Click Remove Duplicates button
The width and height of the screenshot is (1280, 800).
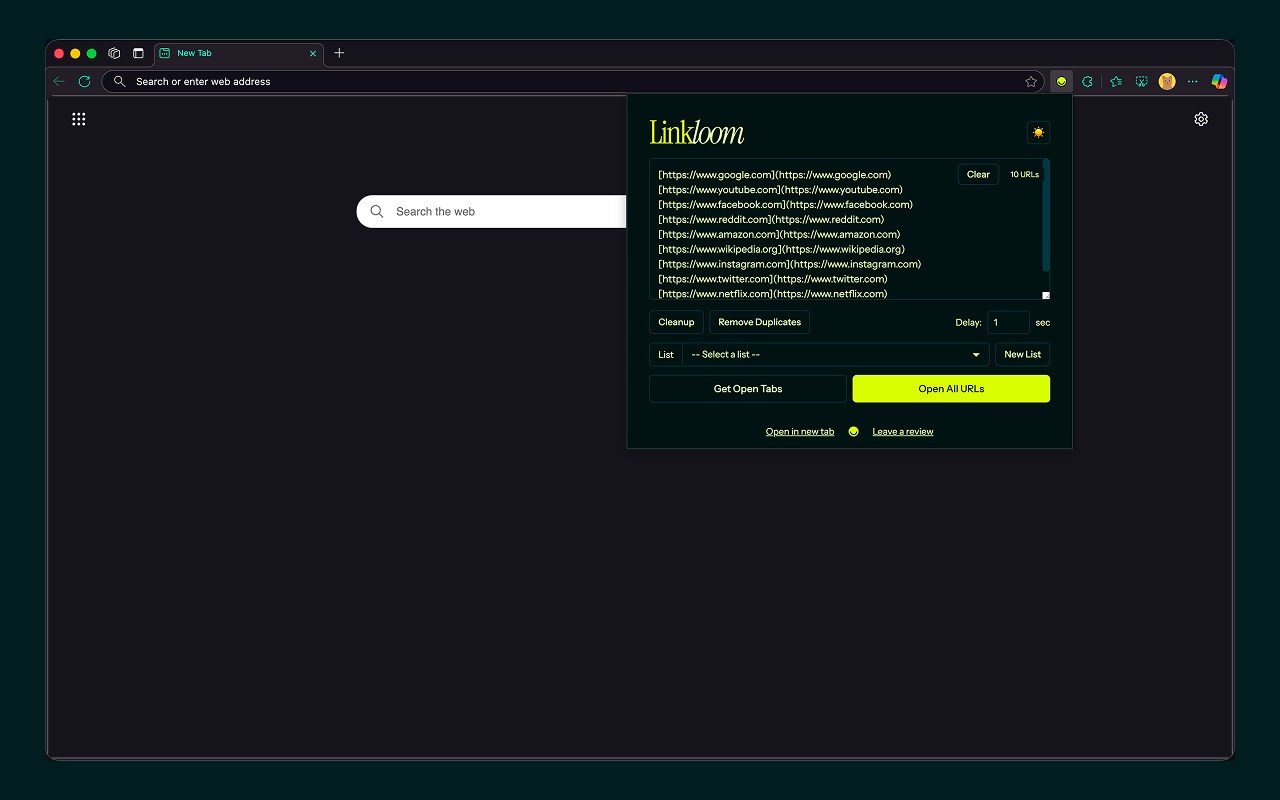point(759,322)
